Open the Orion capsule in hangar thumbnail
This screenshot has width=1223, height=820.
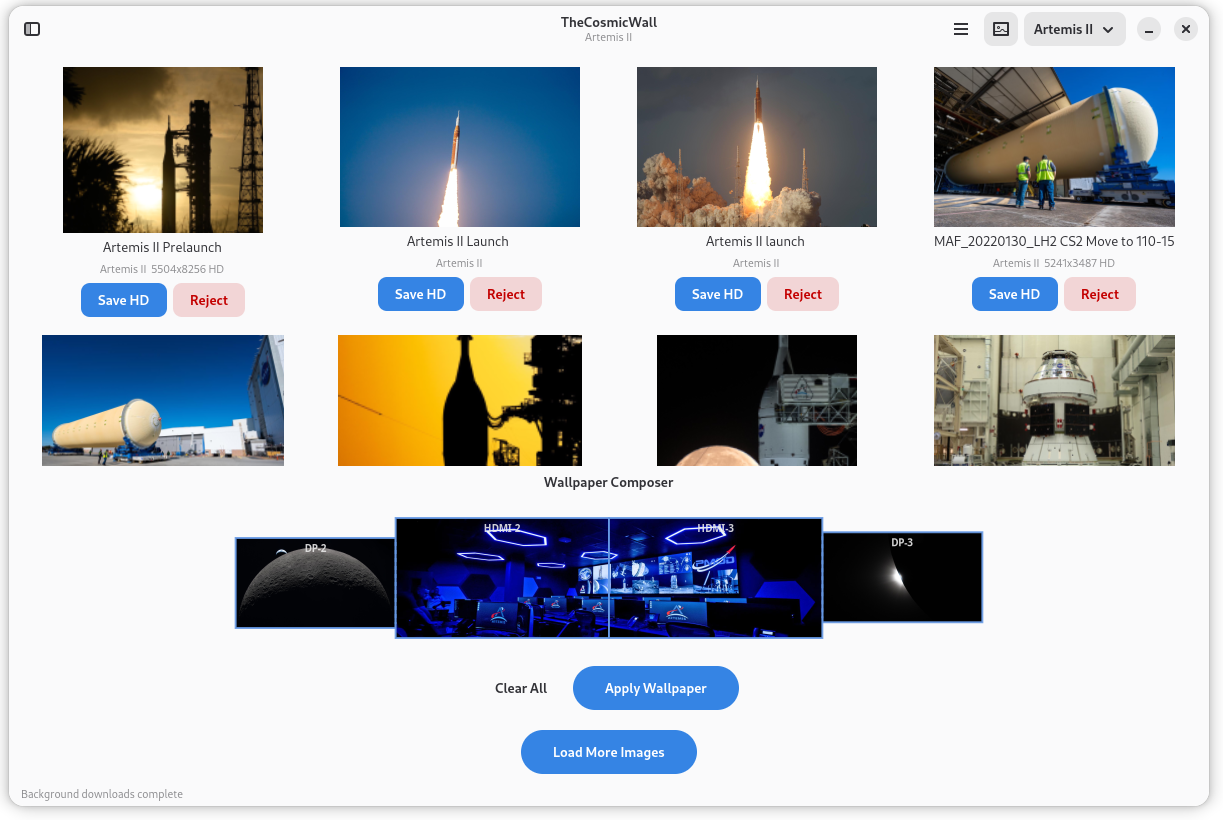1054,400
